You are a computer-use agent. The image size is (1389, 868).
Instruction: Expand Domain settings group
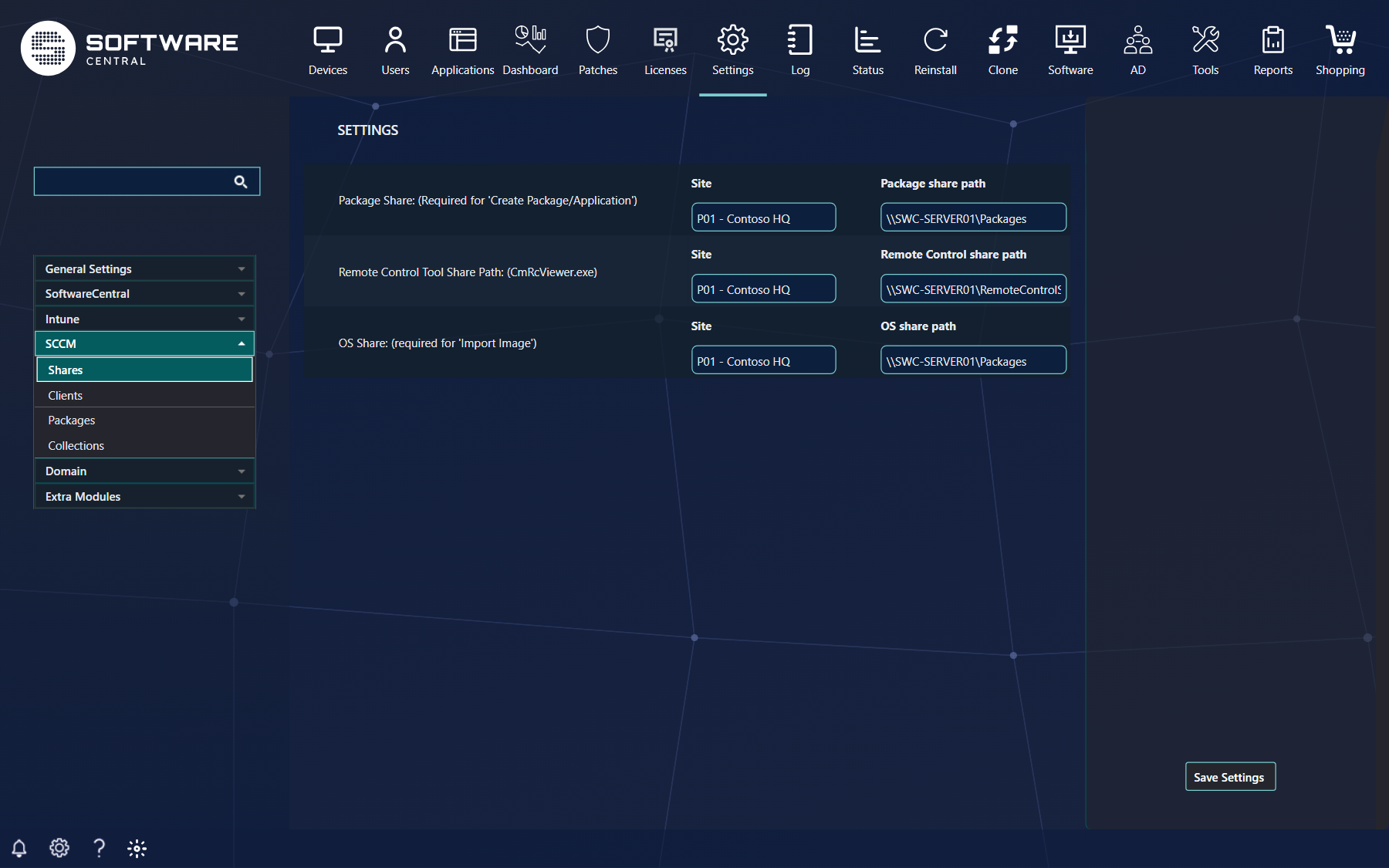tap(144, 471)
